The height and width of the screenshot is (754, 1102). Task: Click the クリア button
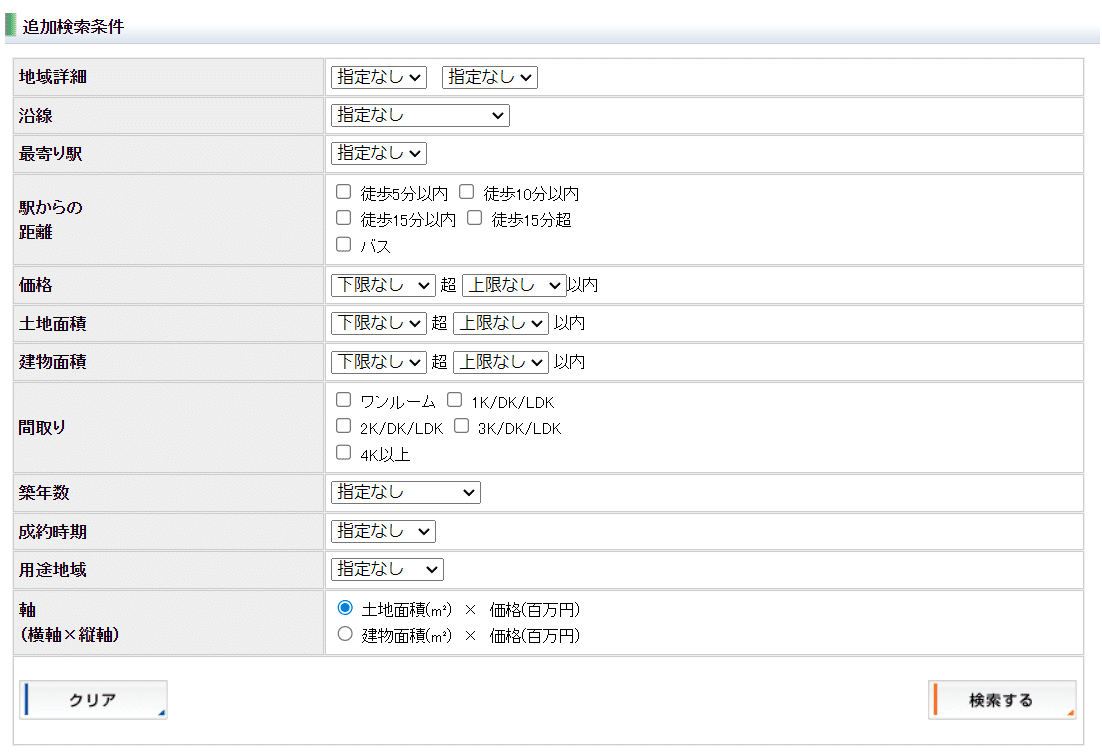[93, 700]
